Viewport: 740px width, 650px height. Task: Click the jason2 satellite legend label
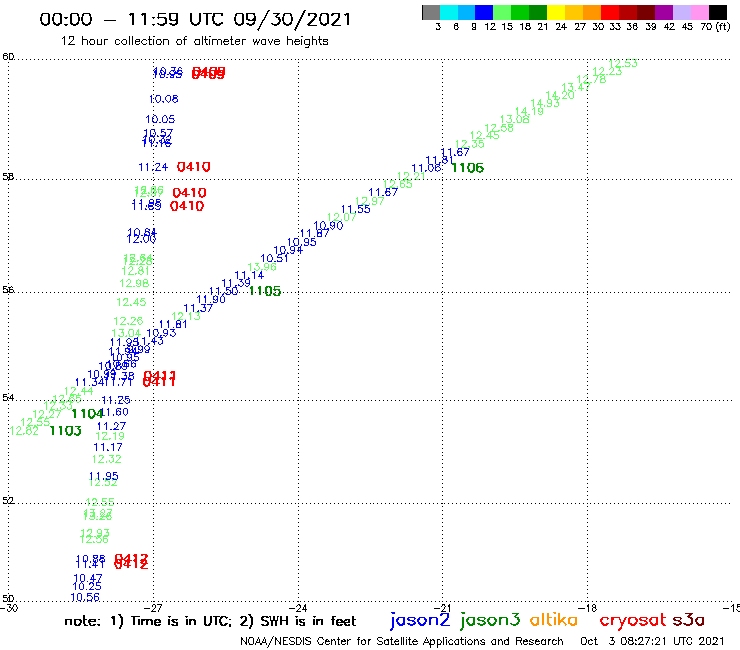(420, 620)
